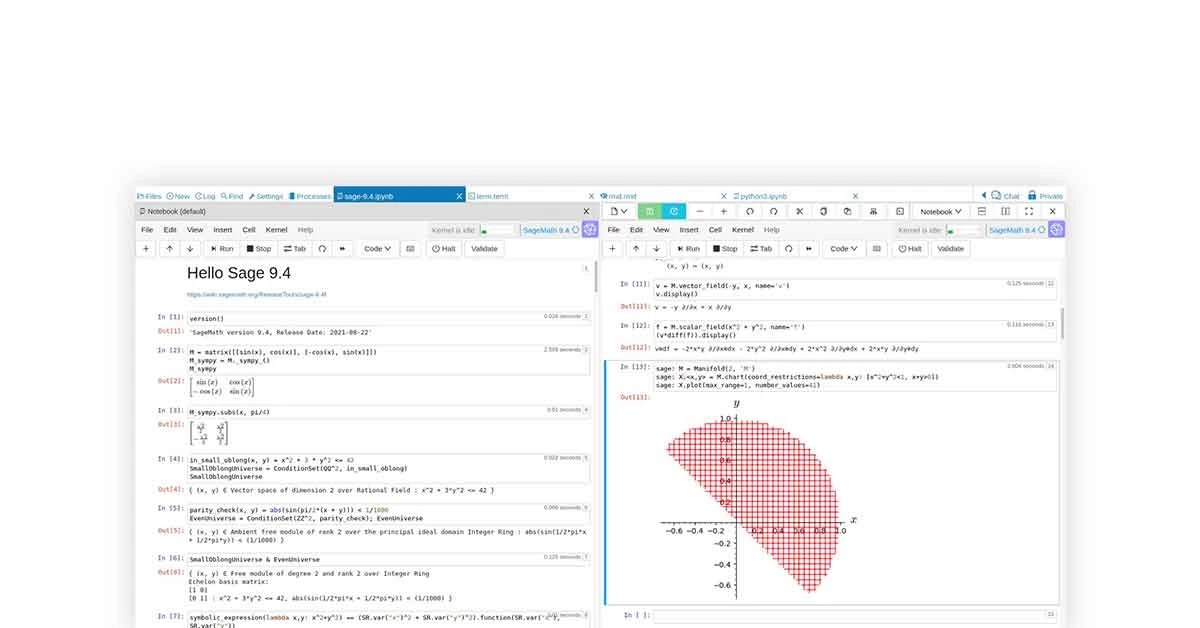
Task: Open the command palette grid icon
Action: click(408, 248)
